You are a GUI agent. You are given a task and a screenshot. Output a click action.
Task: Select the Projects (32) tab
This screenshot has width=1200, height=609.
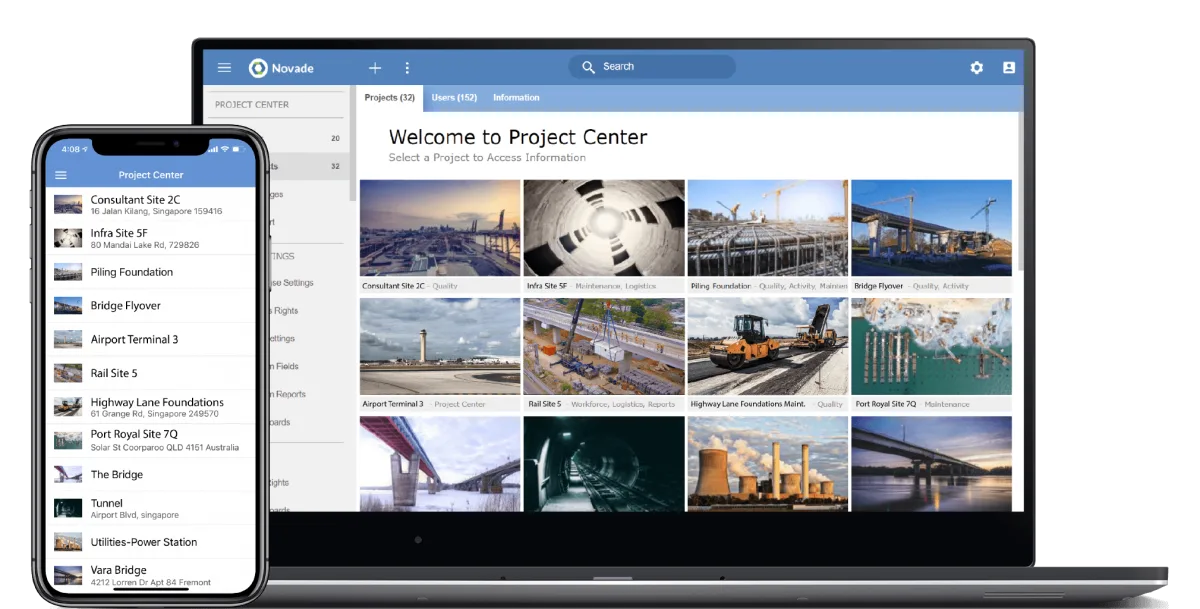(x=389, y=98)
